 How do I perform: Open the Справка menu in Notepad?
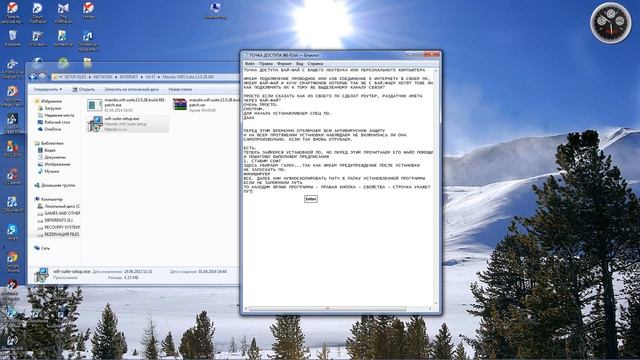(x=315, y=64)
